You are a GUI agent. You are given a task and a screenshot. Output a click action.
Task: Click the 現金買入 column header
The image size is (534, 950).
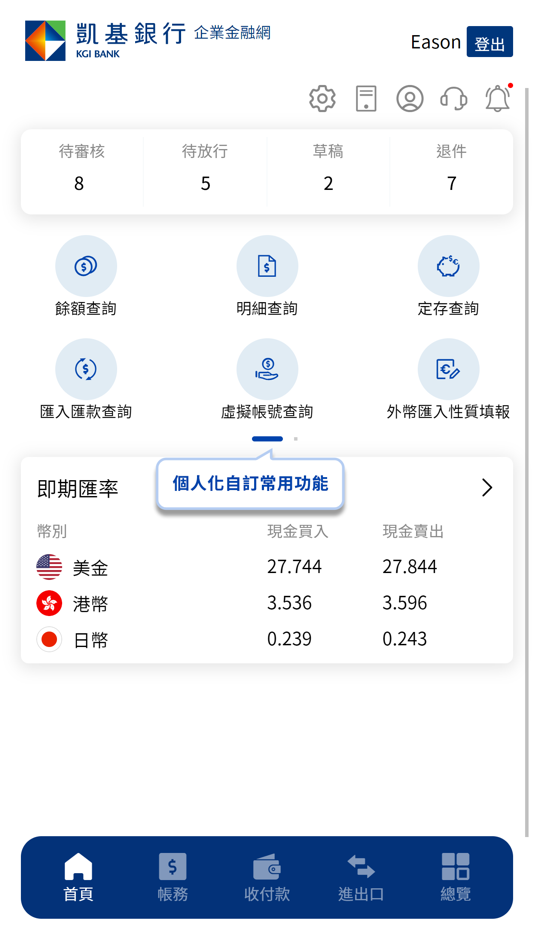coord(298,532)
